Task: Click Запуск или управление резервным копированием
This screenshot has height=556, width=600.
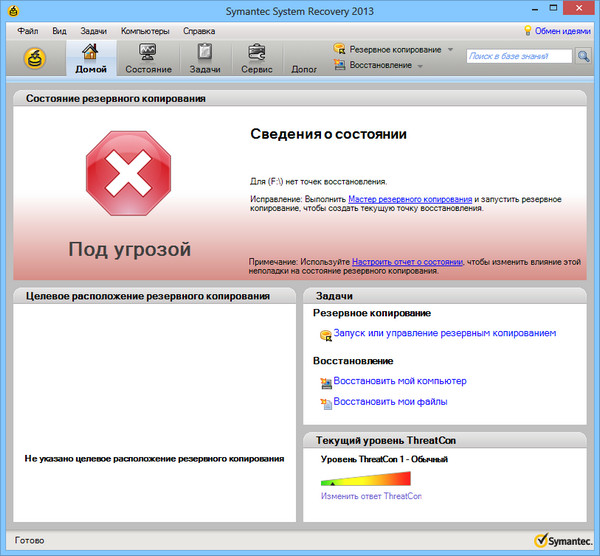Action: (x=445, y=333)
